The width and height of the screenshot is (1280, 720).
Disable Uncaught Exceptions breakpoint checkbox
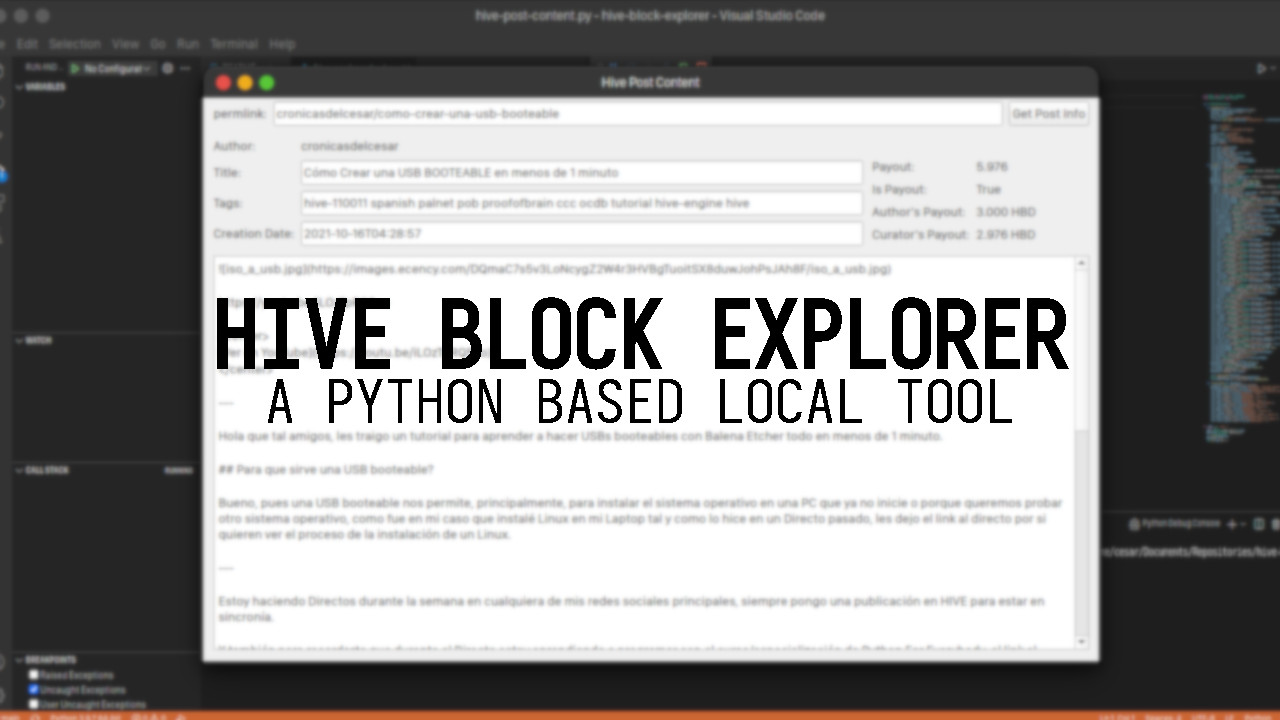(x=33, y=690)
